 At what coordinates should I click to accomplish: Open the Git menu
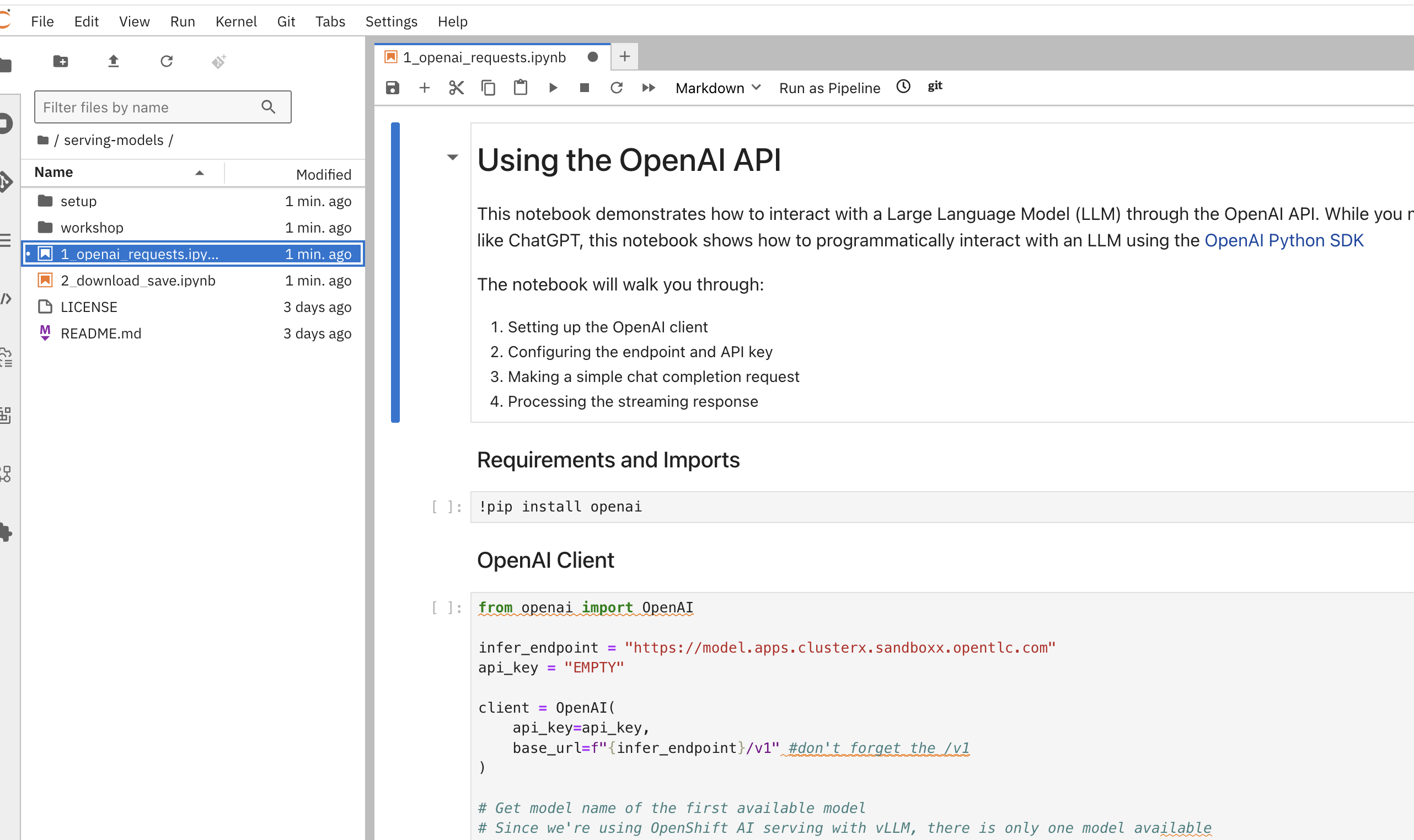(x=286, y=21)
